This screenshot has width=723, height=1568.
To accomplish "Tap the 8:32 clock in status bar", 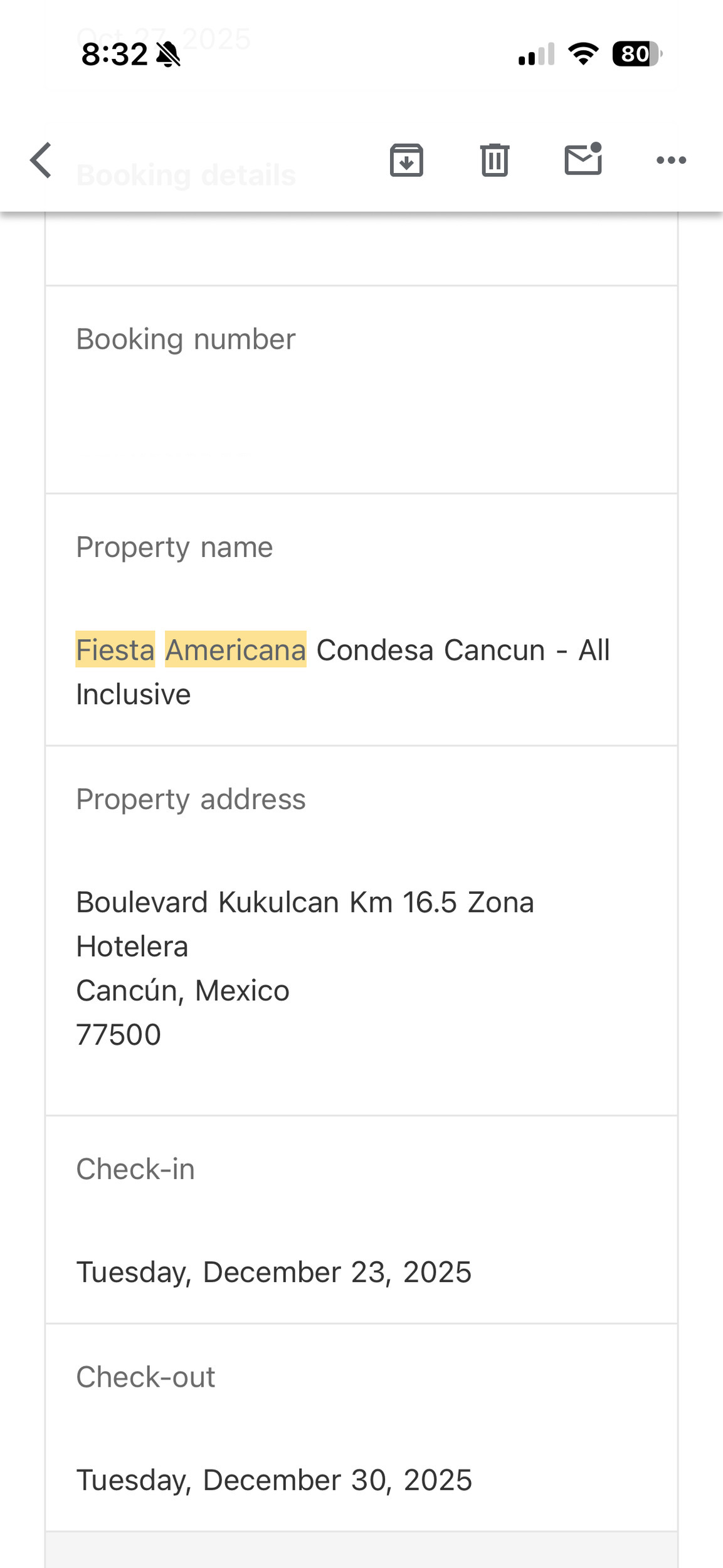I will click(x=115, y=55).
